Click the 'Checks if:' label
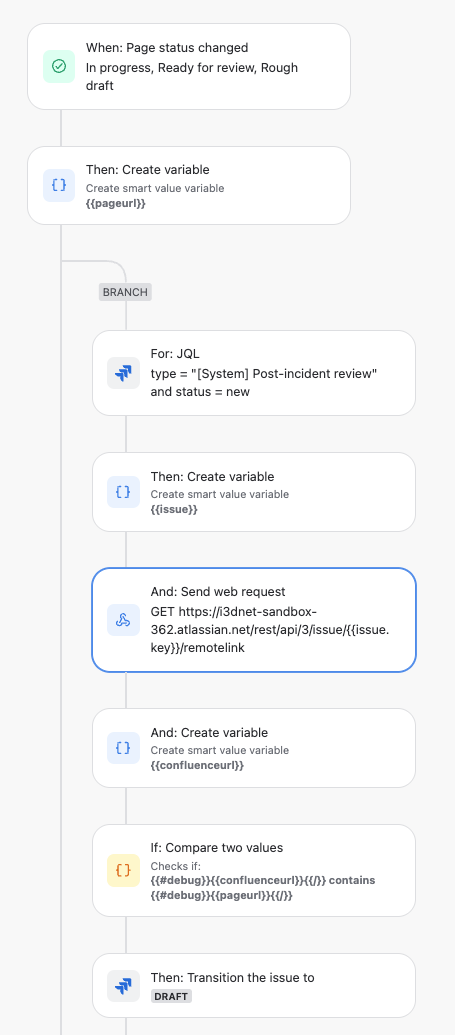The image size is (455, 1035). tap(176, 866)
